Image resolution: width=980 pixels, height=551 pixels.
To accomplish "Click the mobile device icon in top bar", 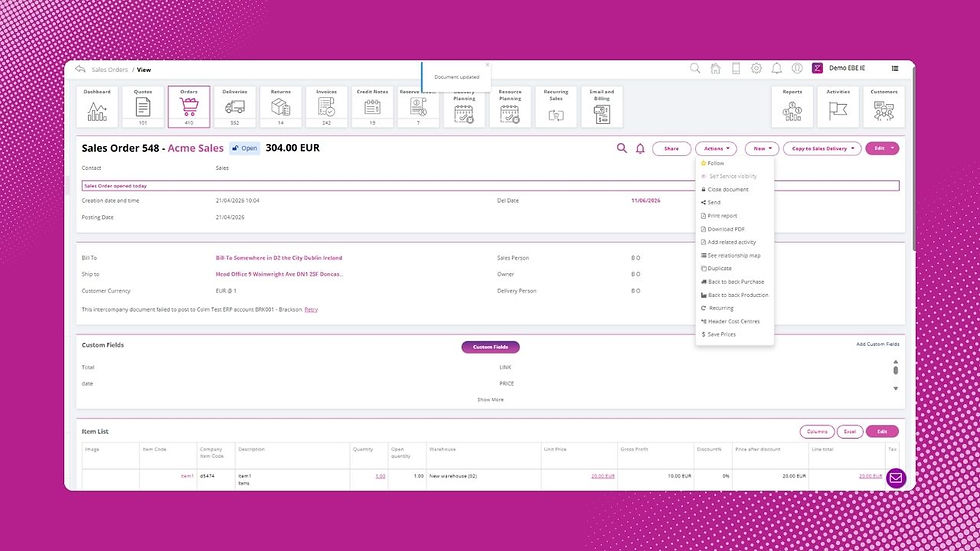I will tap(736, 68).
